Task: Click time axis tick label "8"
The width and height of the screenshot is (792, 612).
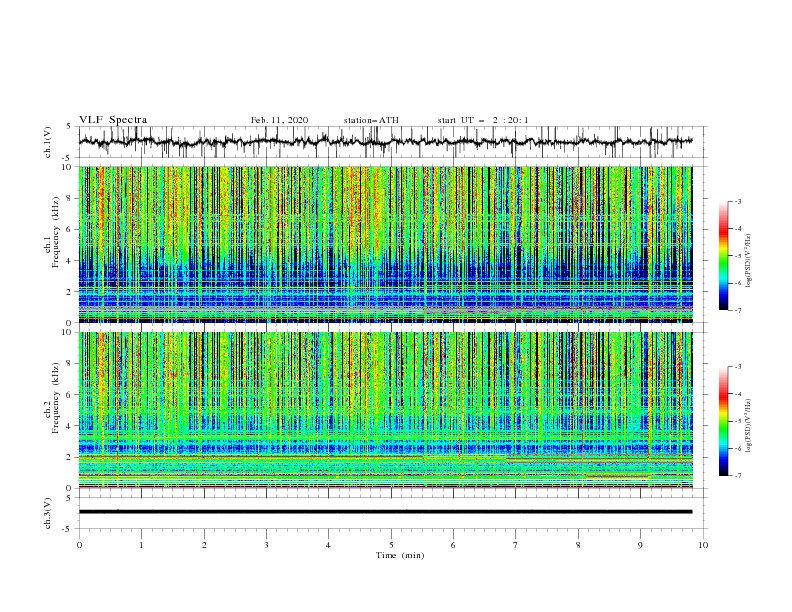Action: (x=578, y=545)
